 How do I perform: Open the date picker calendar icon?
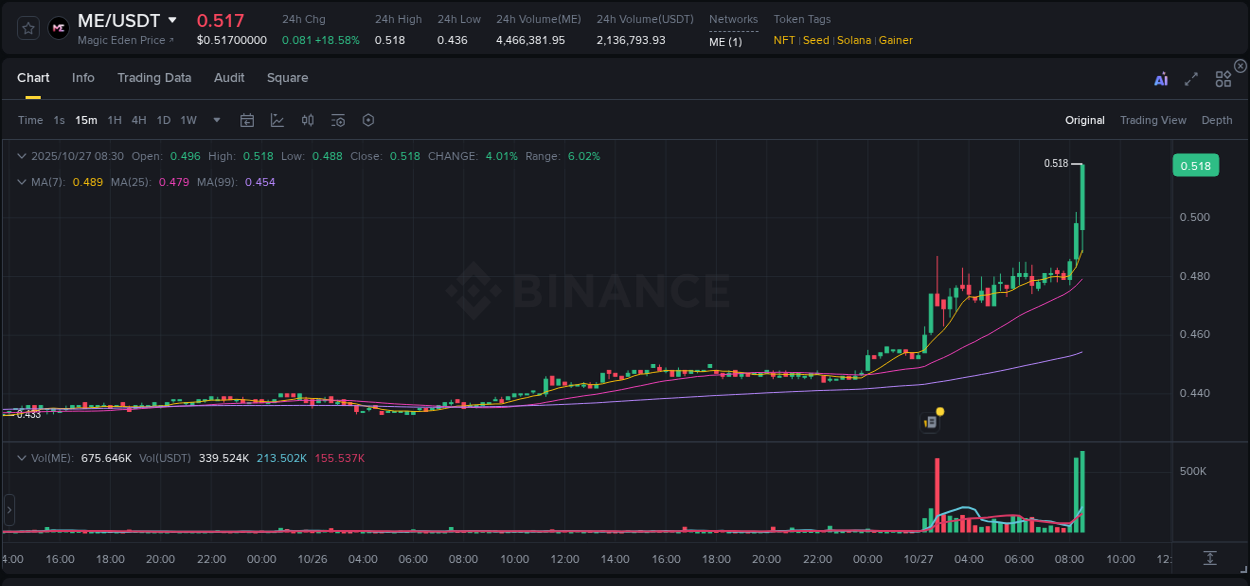tap(247, 120)
